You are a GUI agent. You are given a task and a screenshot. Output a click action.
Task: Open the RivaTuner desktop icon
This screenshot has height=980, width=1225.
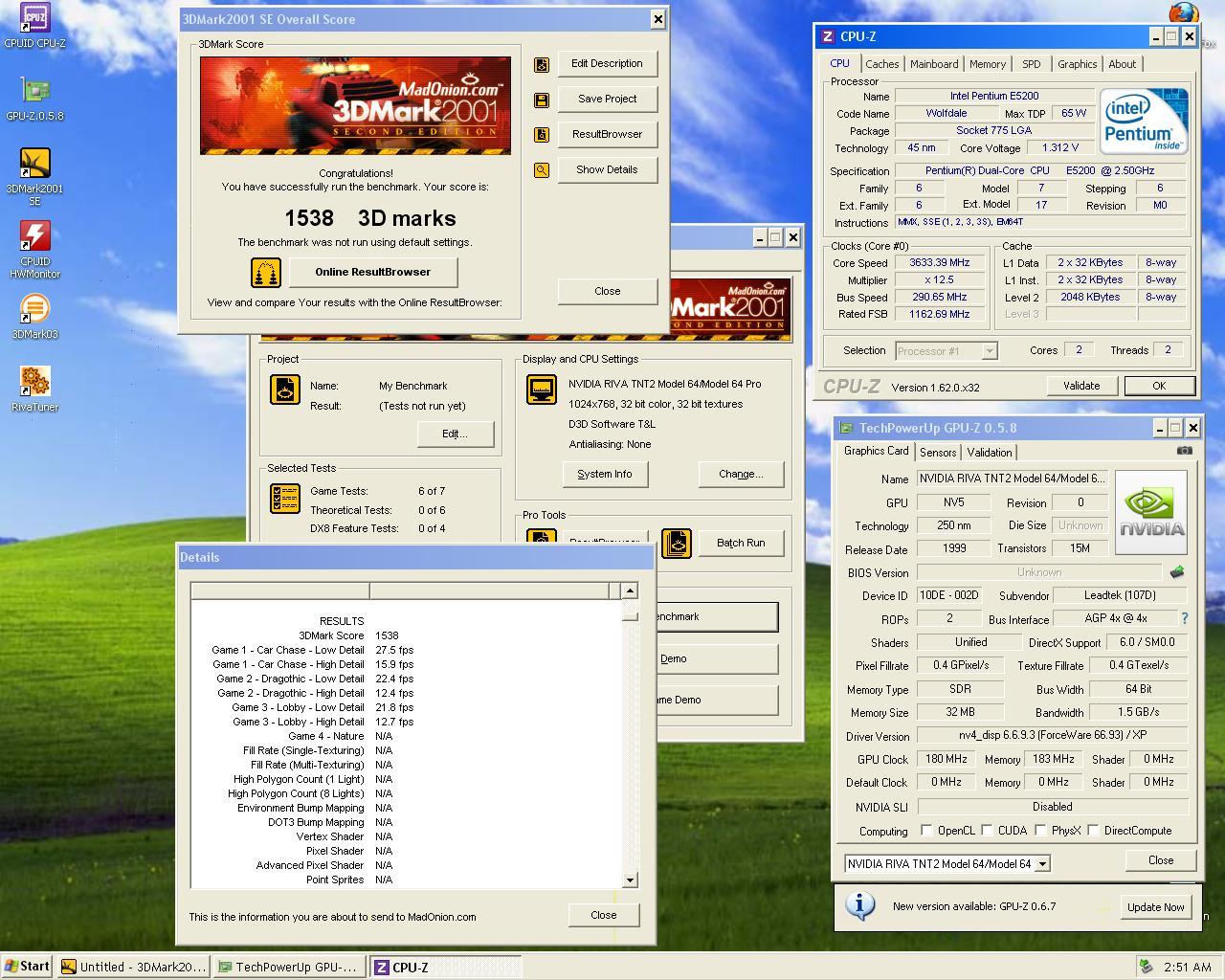34,382
